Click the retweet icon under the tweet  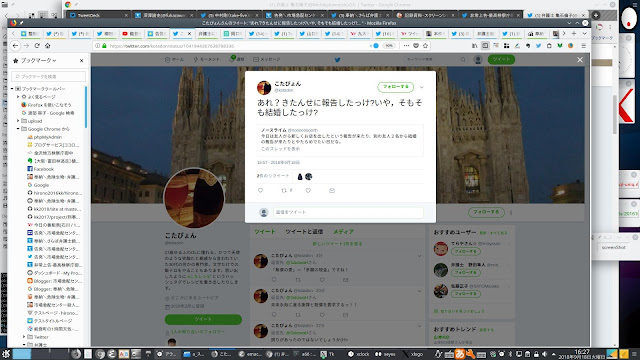pyautogui.click(x=284, y=190)
